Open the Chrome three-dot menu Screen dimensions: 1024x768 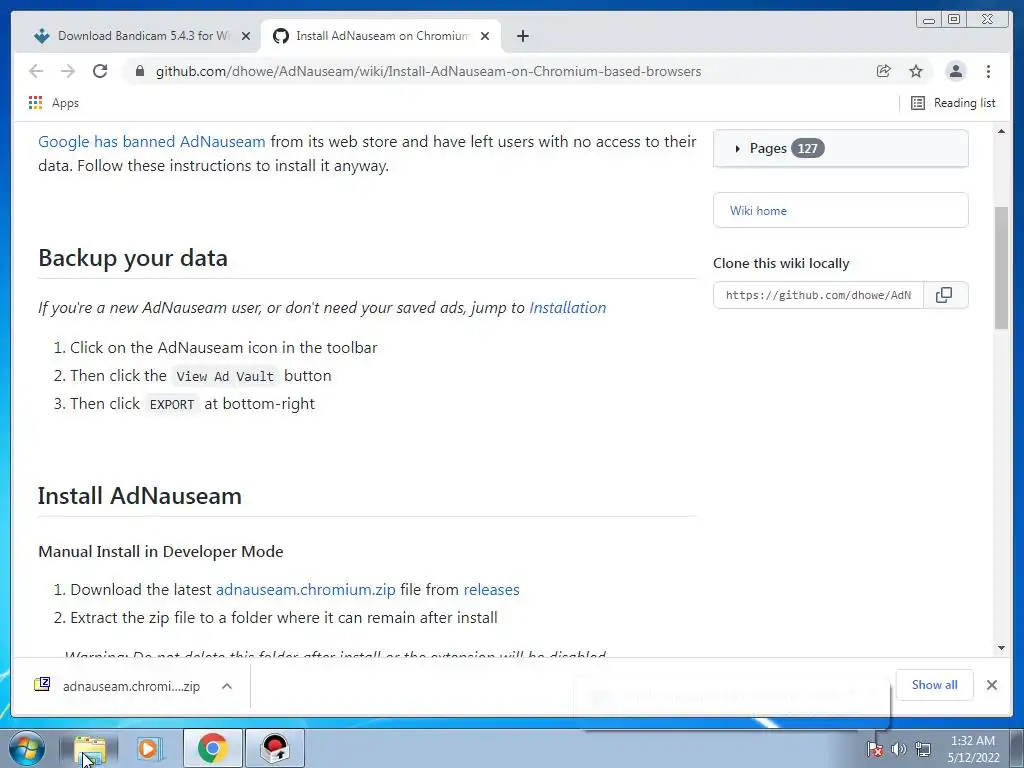988,71
